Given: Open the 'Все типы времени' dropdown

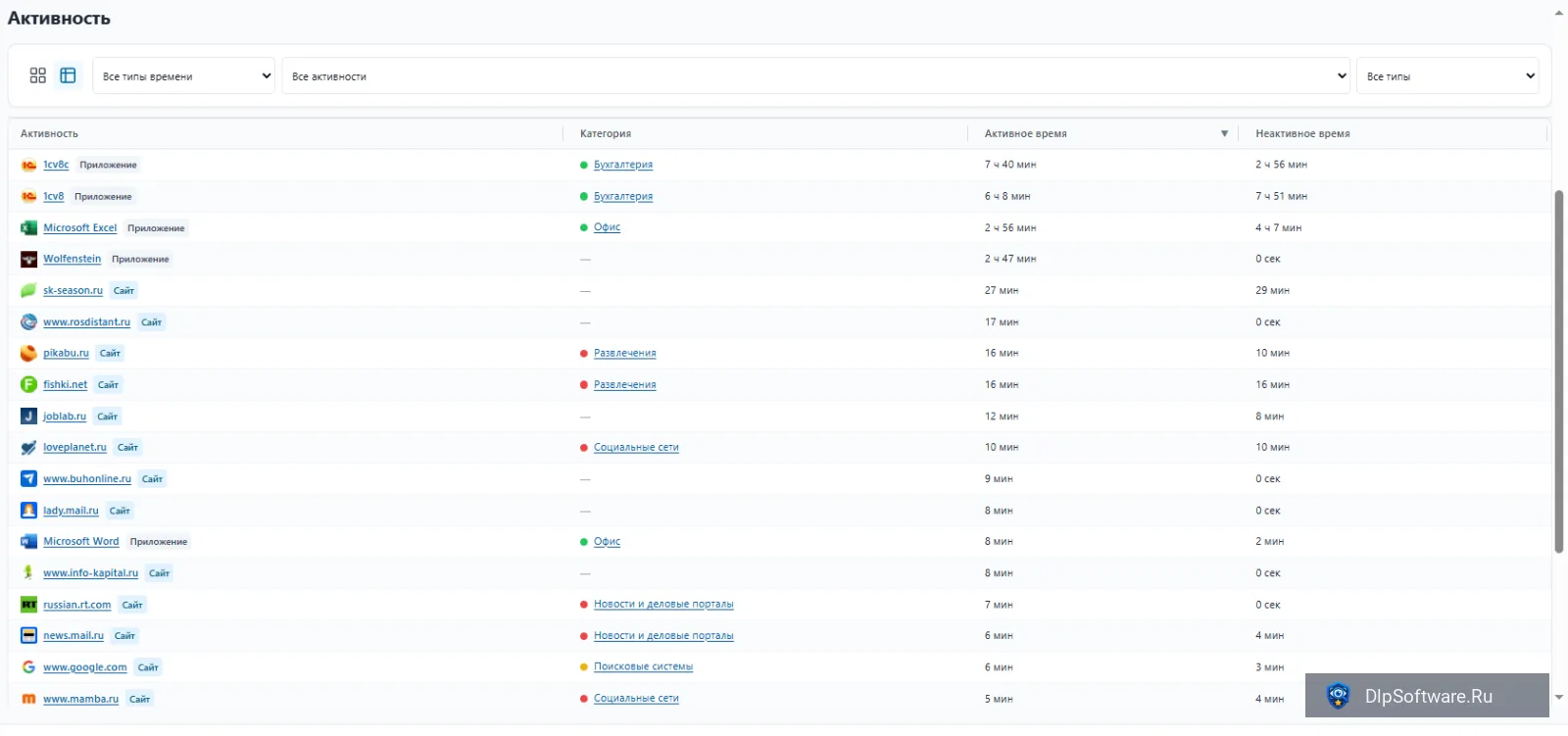Looking at the screenshot, I should pos(183,75).
